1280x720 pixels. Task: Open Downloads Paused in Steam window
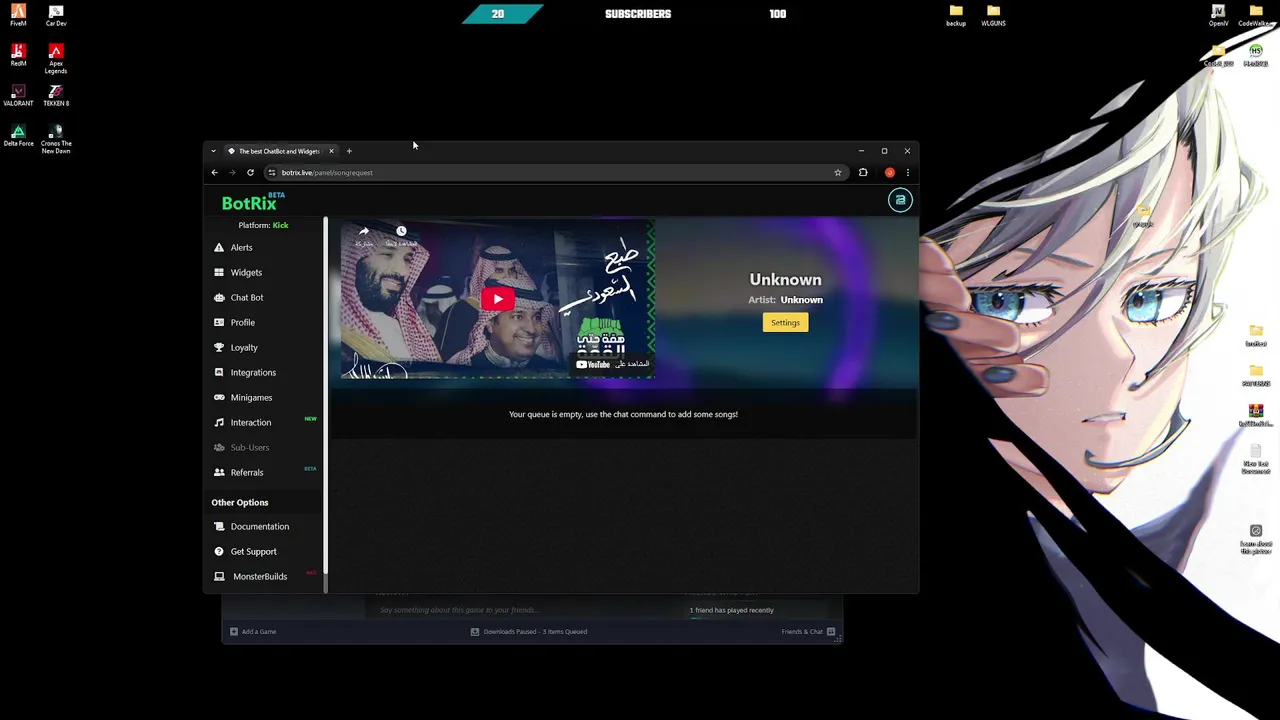click(x=529, y=631)
